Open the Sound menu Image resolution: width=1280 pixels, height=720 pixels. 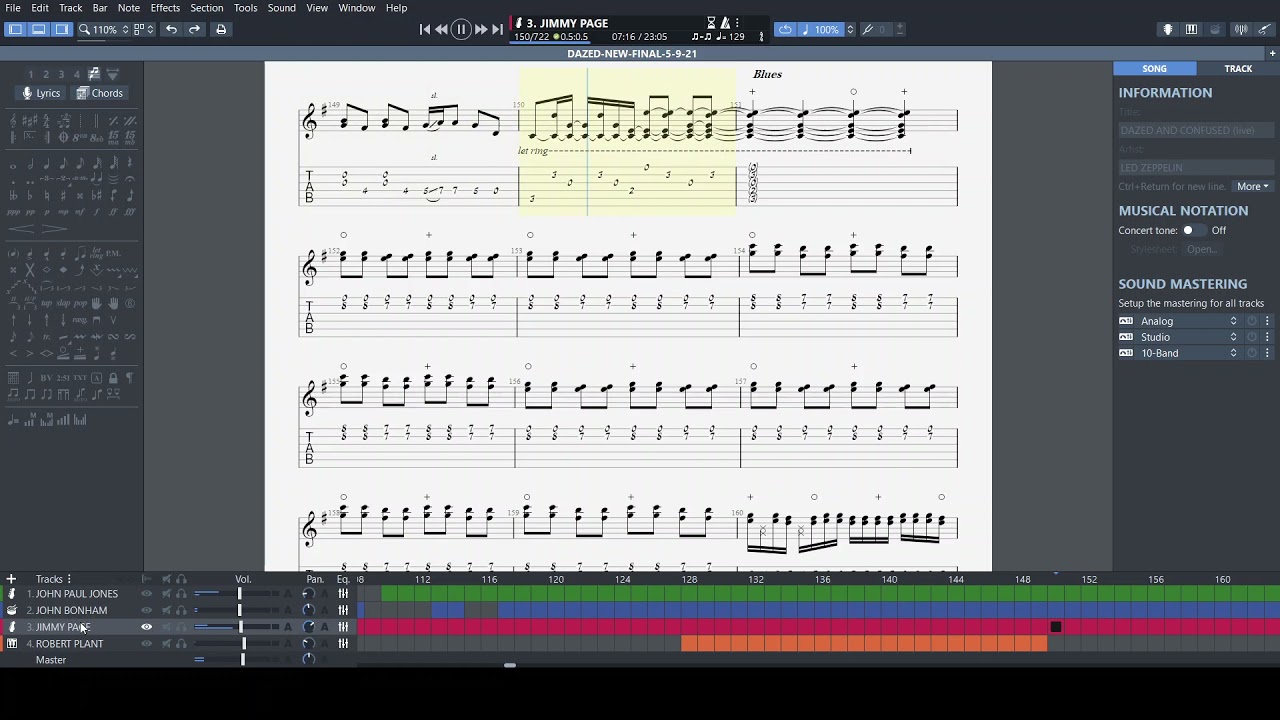click(281, 8)
